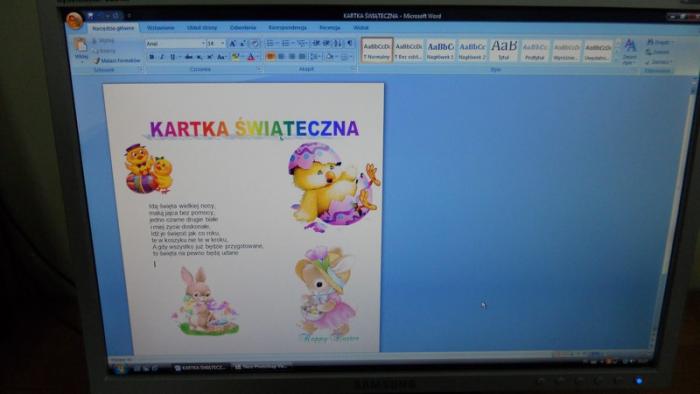The image size is (700, 394).
Task: Click the Clear Formatting icon
Action: 254,44
